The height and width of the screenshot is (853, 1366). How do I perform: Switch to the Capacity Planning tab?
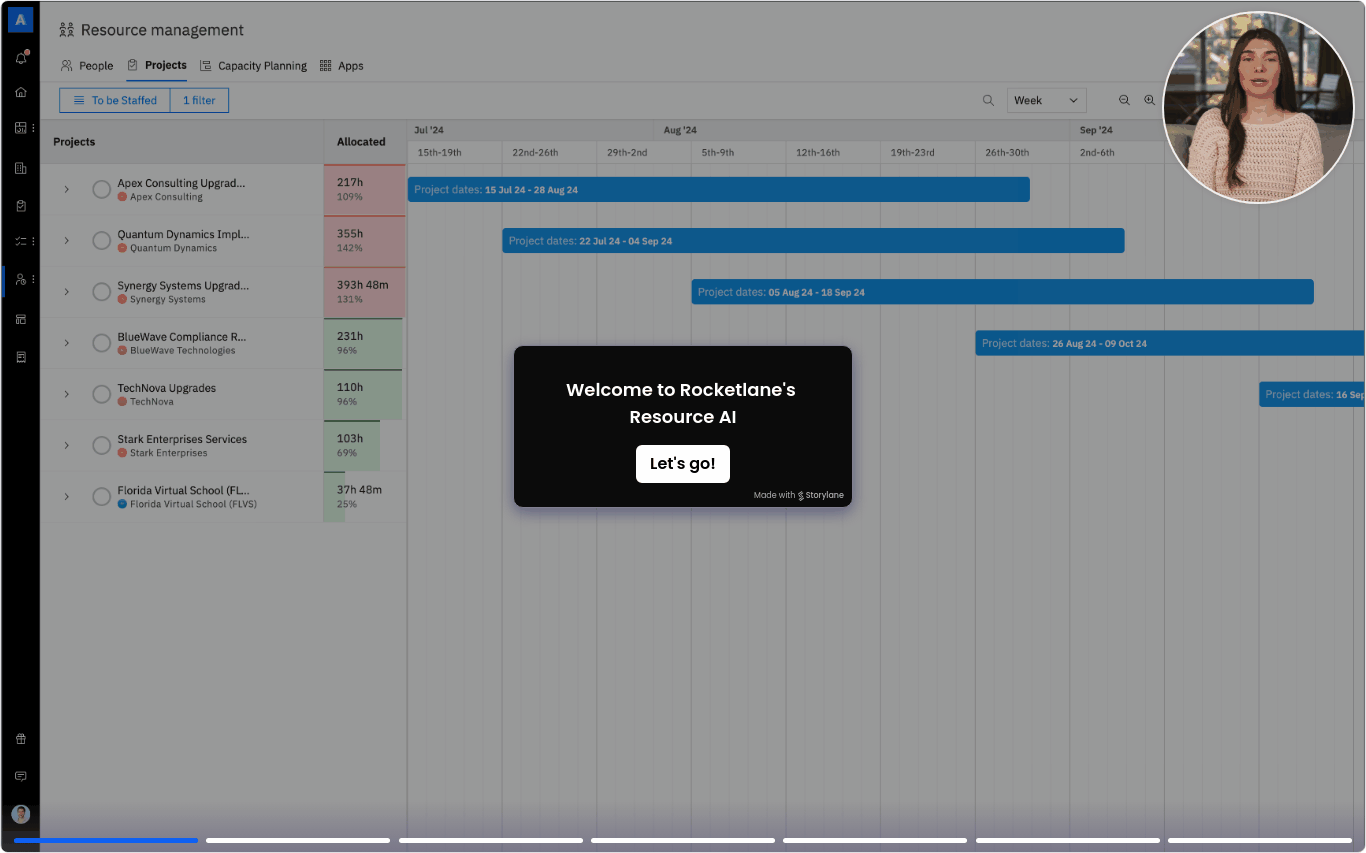[253, 66]
